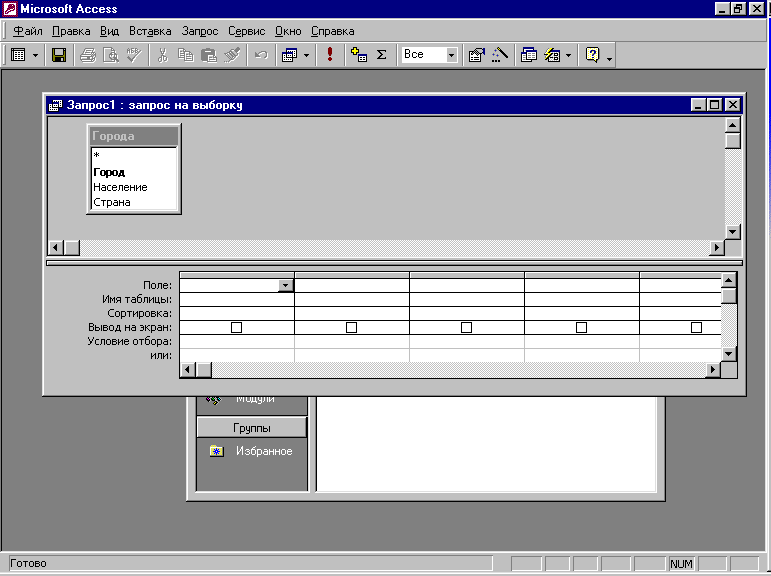This screenshot has height=576, width=771.
Task: Open the Файл menu
Action: click(28, 31)
